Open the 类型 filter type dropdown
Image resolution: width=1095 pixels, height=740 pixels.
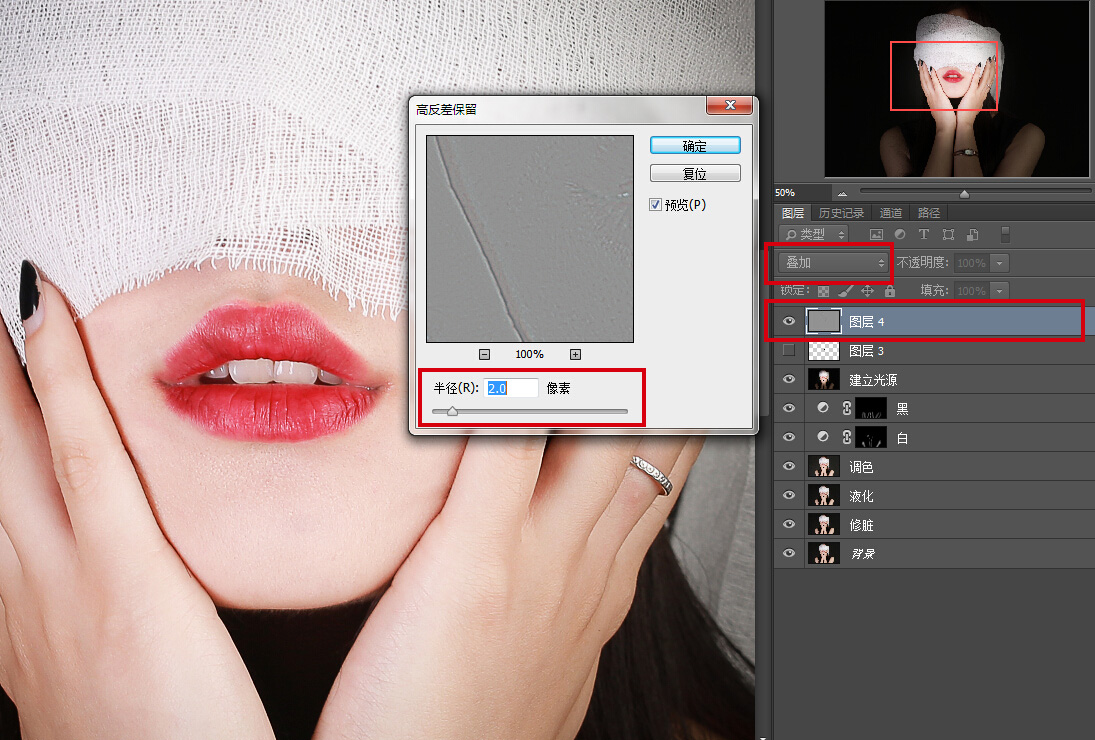click(814, 235)
